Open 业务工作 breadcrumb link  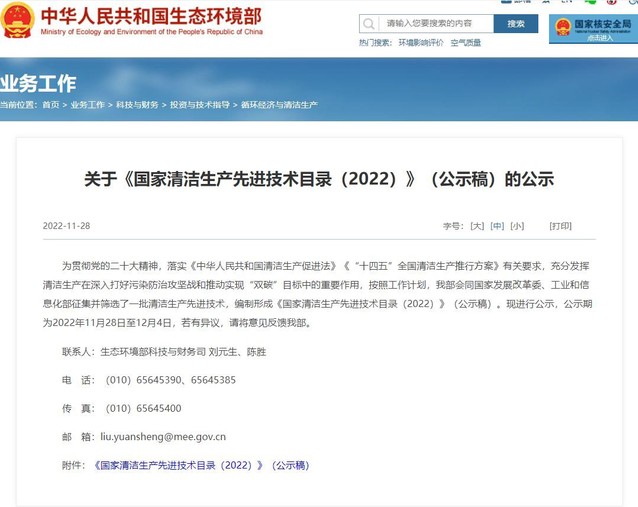point(88,105)
